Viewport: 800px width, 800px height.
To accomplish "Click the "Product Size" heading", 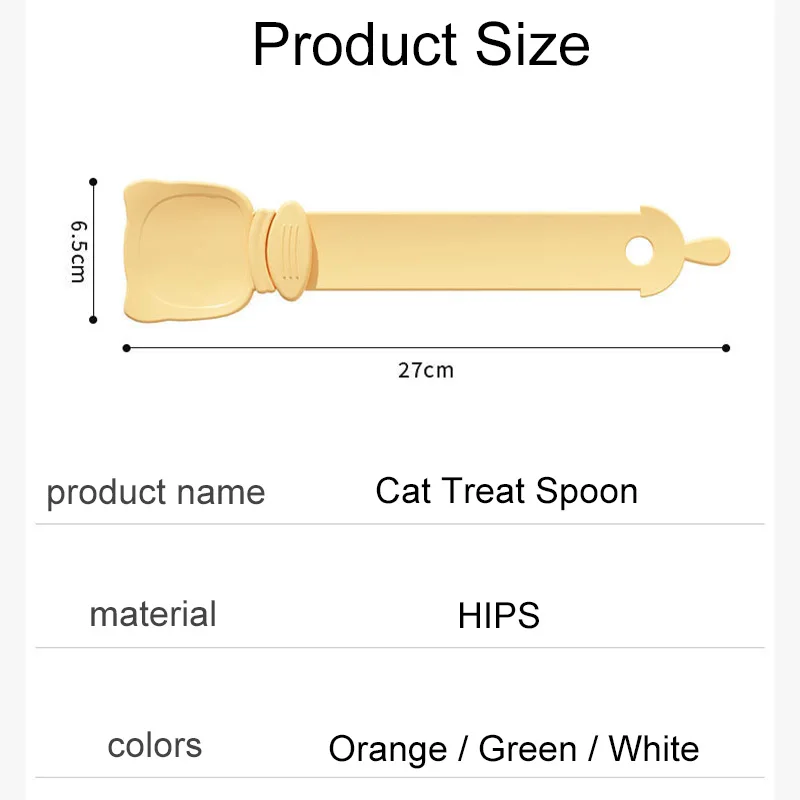I will click(x=421, y=46).
